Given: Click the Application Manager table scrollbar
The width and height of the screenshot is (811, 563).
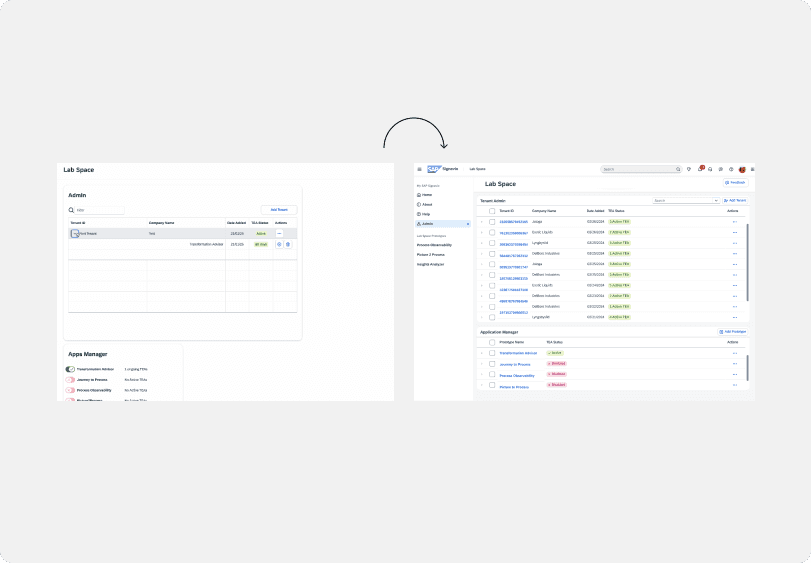Looking at the screenshot, I should (x=748, y=368).
